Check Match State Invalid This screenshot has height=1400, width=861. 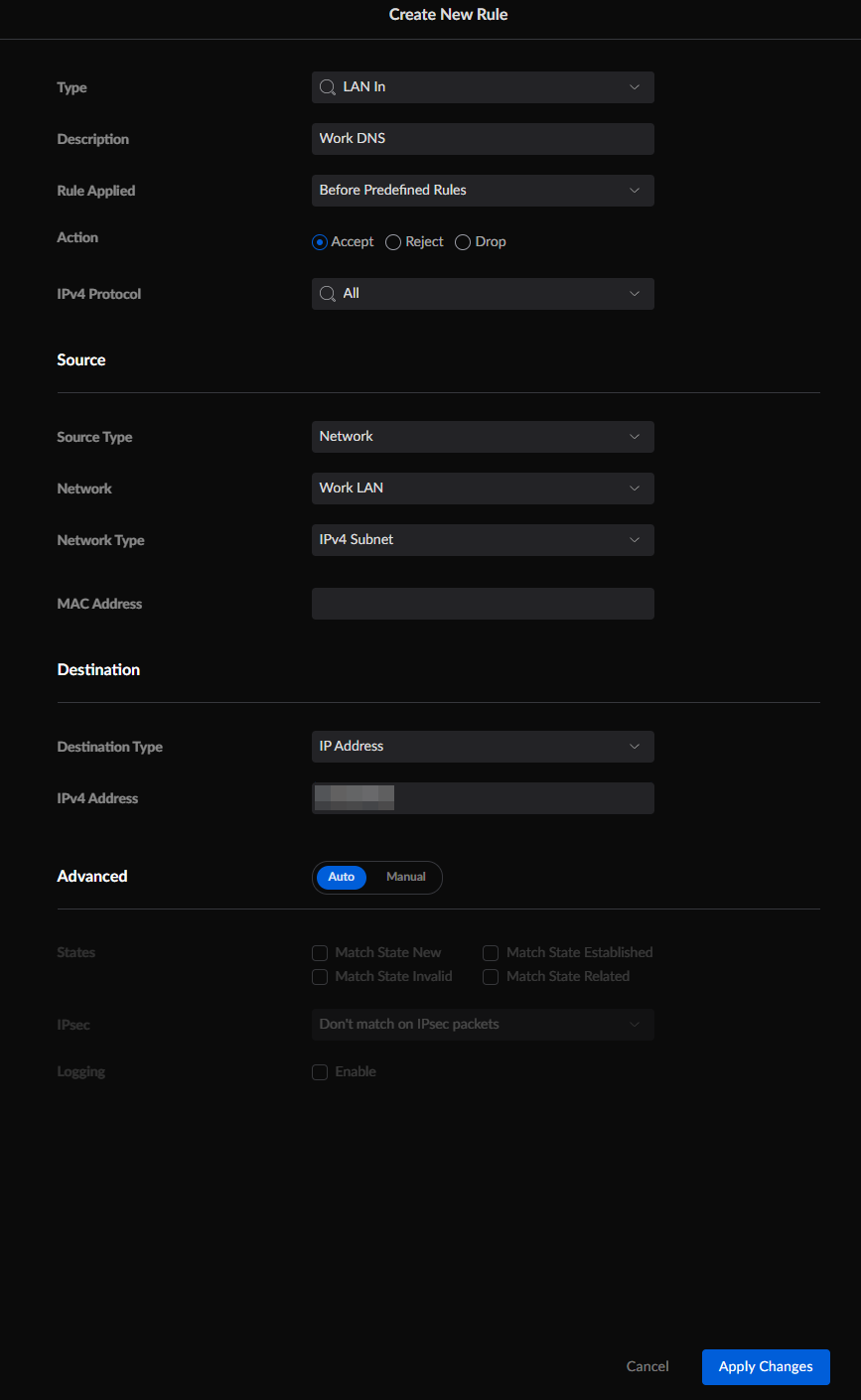pyautogui.click(x=320, y=977)
